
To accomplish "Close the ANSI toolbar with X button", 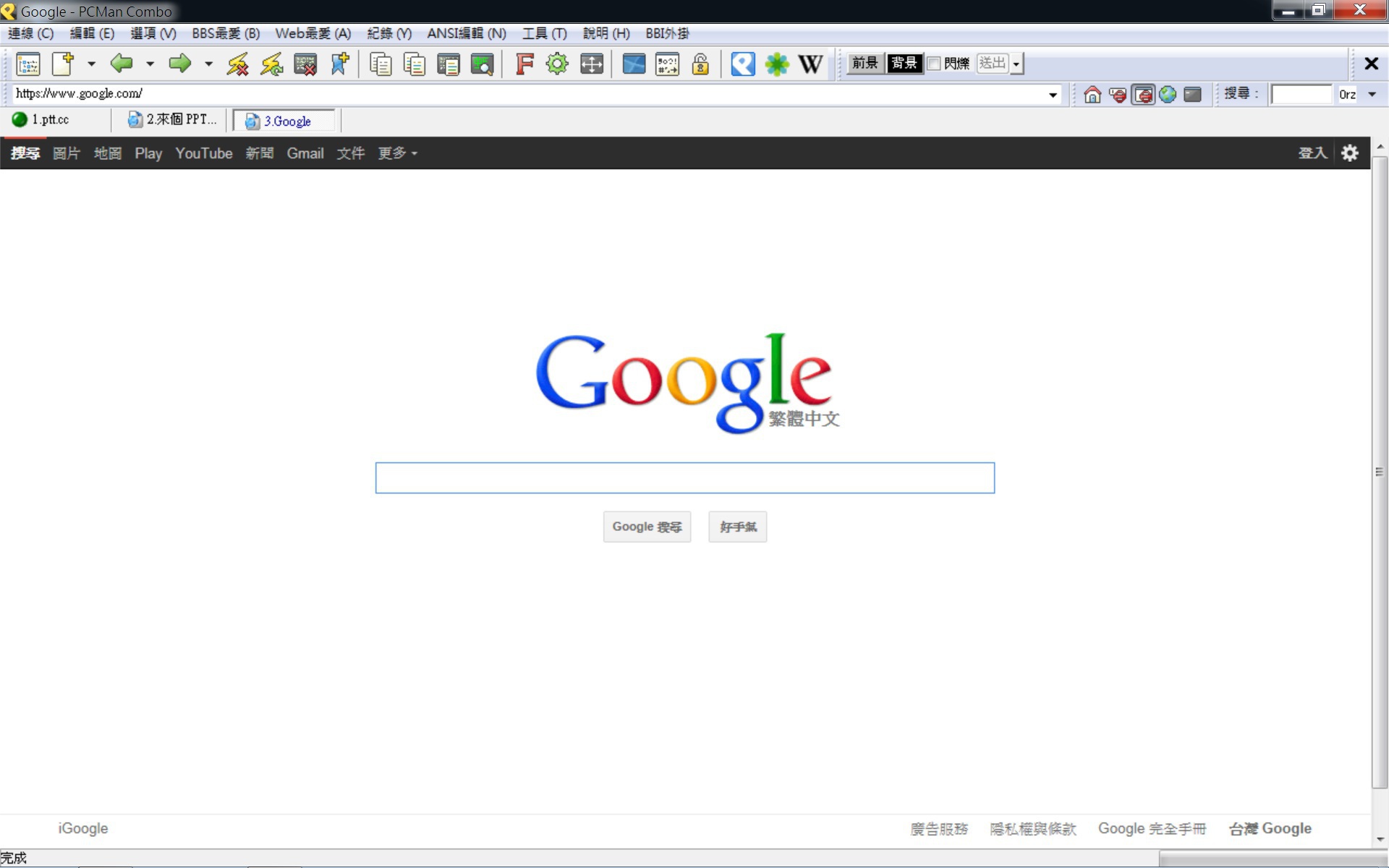I will coord(1371,64).
